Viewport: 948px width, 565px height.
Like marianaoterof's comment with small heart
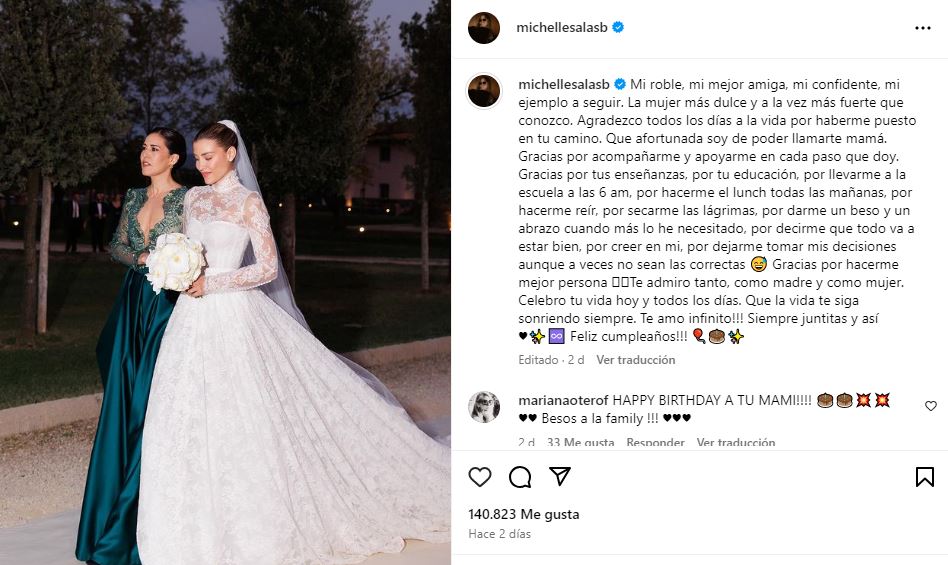click(931, 406)
